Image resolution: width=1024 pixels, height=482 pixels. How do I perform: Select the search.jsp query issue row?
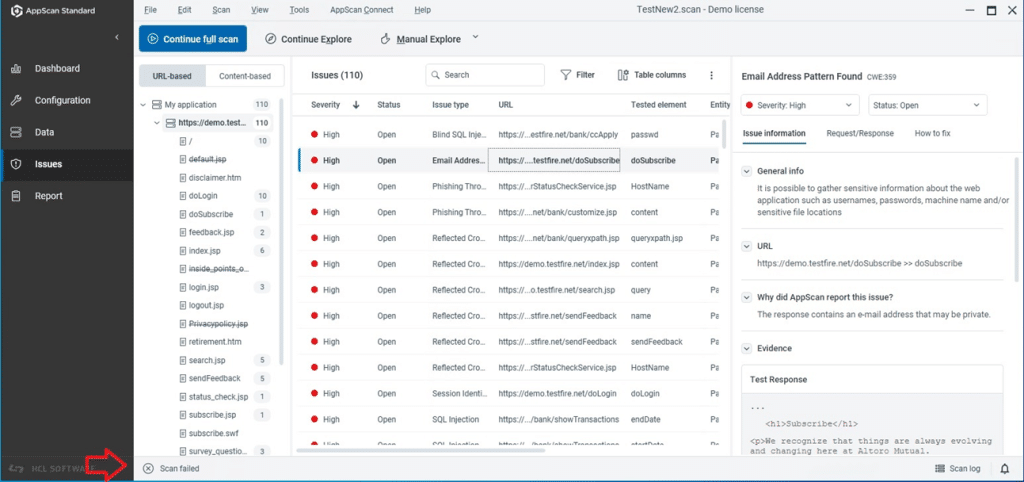[x=508, y=290]
